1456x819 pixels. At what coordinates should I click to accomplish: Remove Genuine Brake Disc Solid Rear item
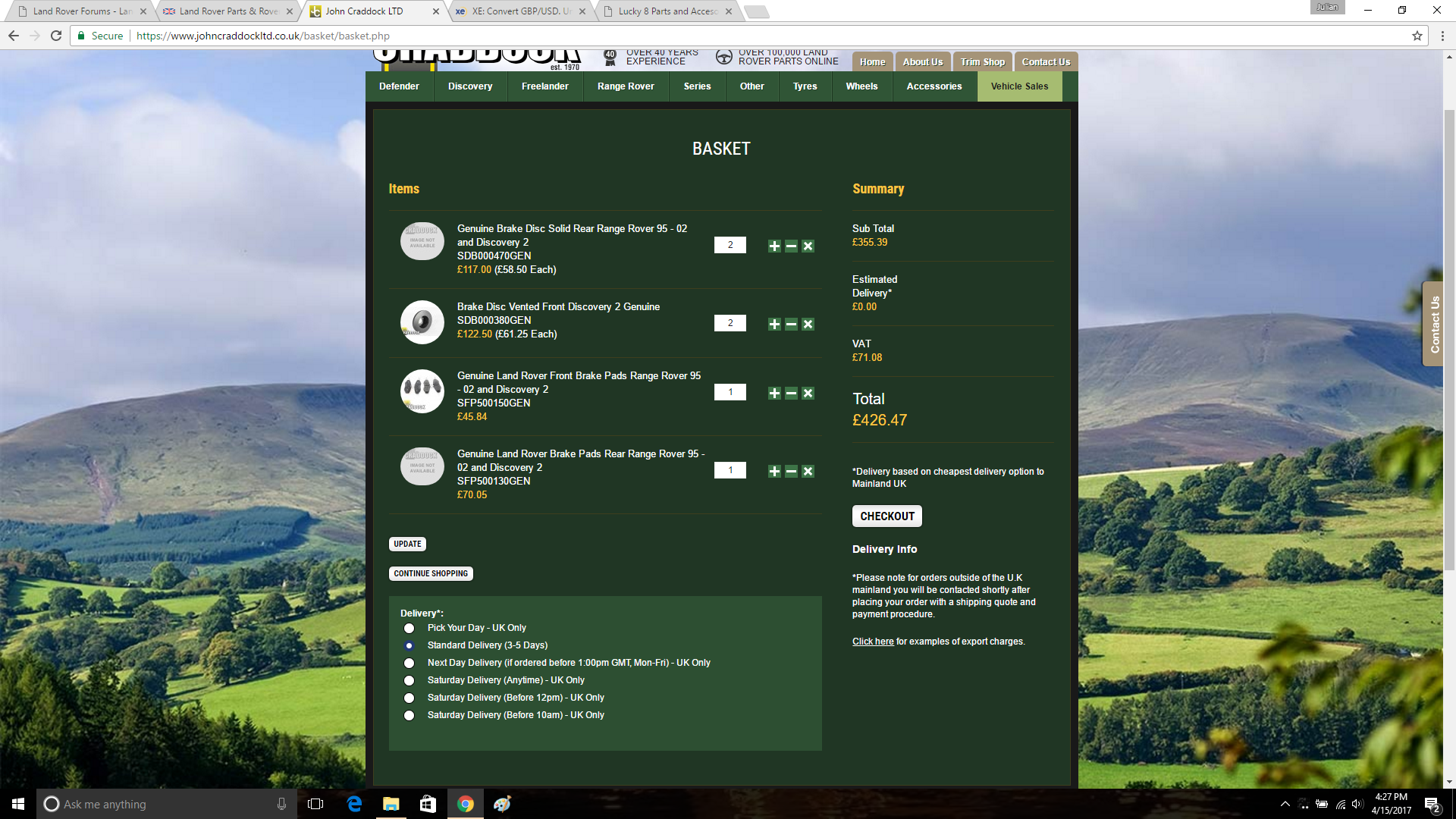(x=808, y=246)
